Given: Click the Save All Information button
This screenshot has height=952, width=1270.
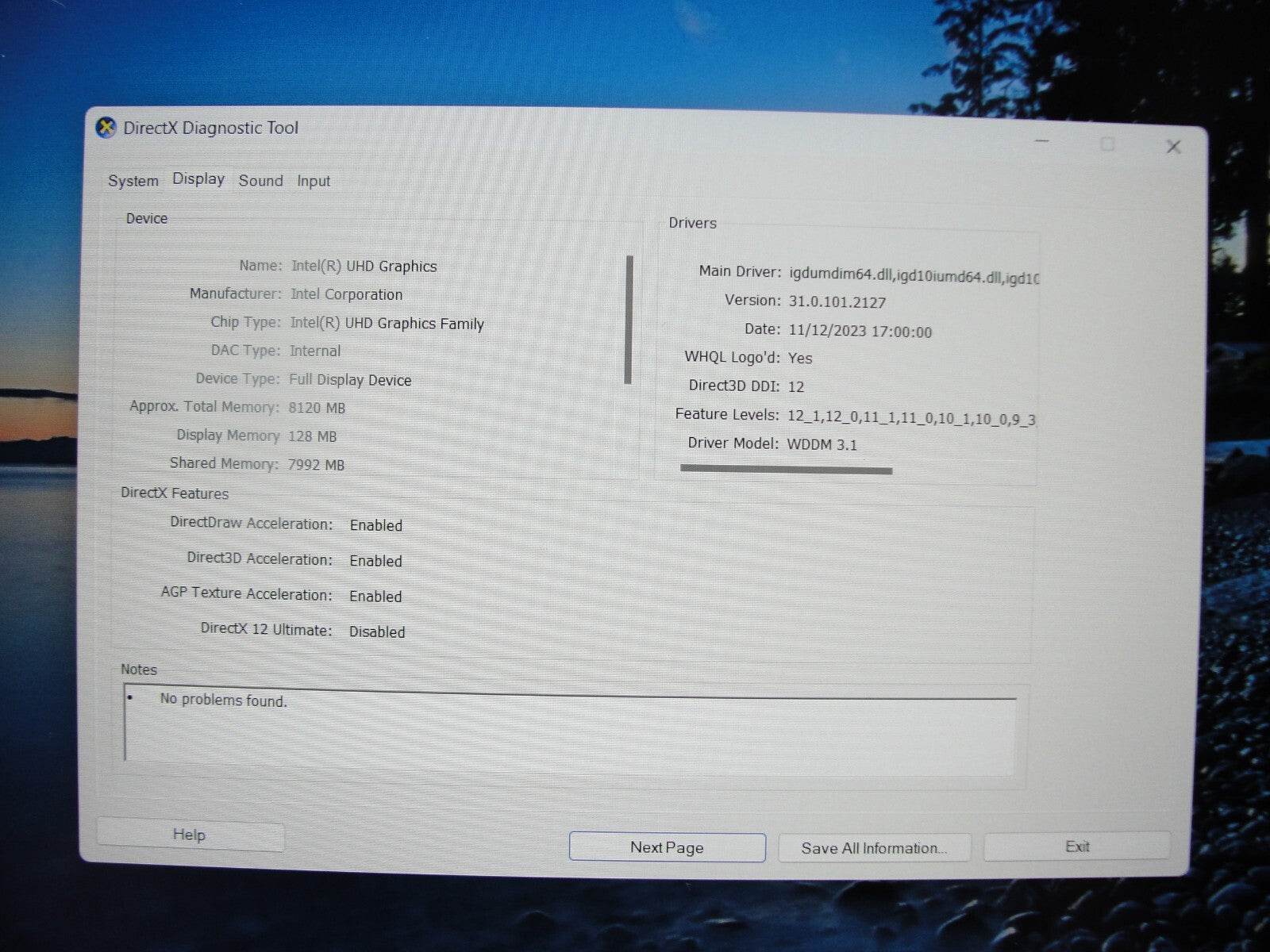Looking at the screenshot, I should click(x=874, y=848).
